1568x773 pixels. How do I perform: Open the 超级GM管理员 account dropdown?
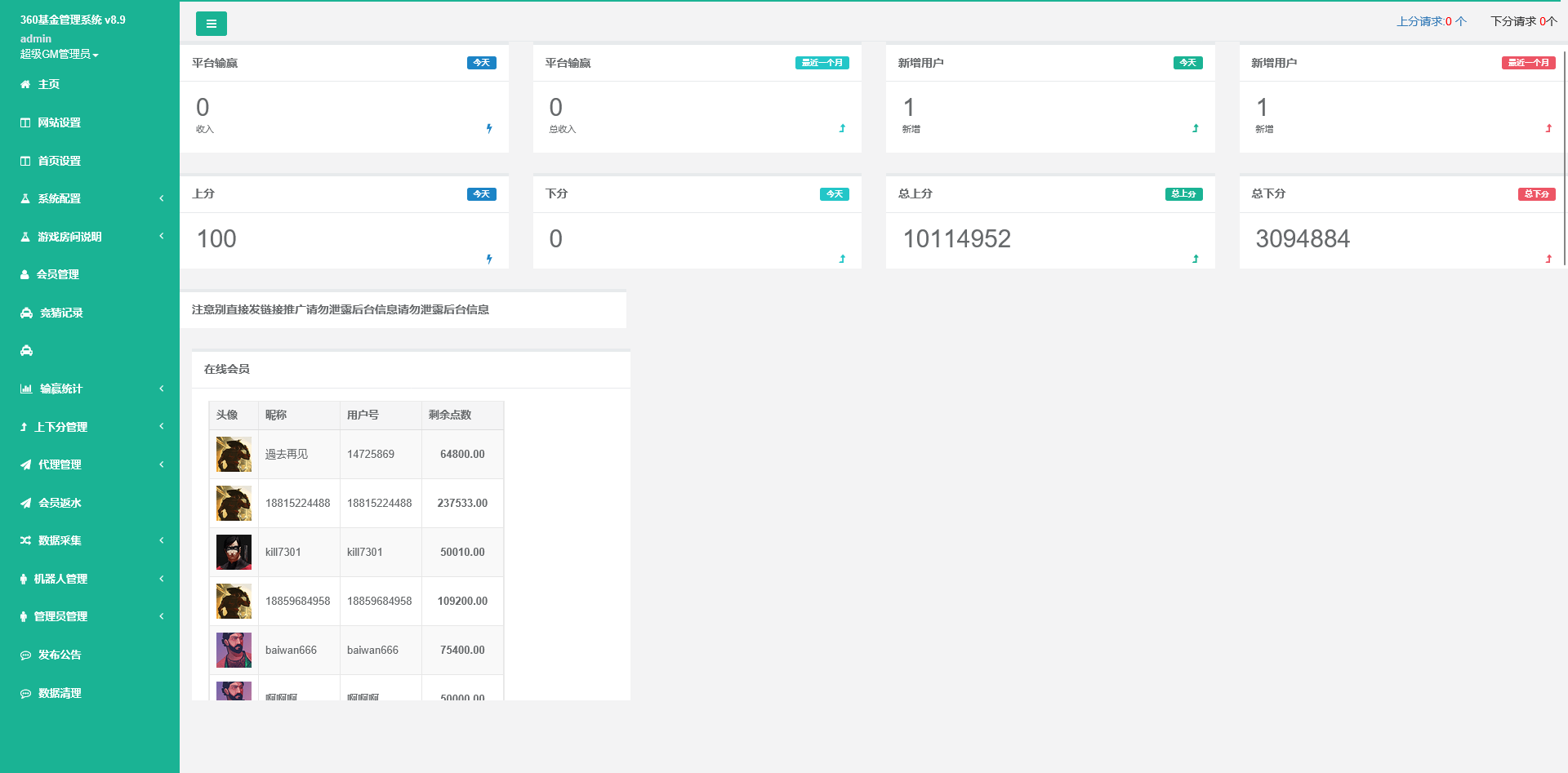(59, 54)
